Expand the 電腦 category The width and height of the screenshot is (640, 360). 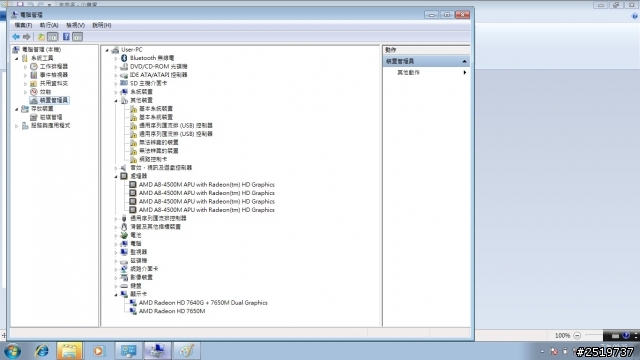pos(116,244)
